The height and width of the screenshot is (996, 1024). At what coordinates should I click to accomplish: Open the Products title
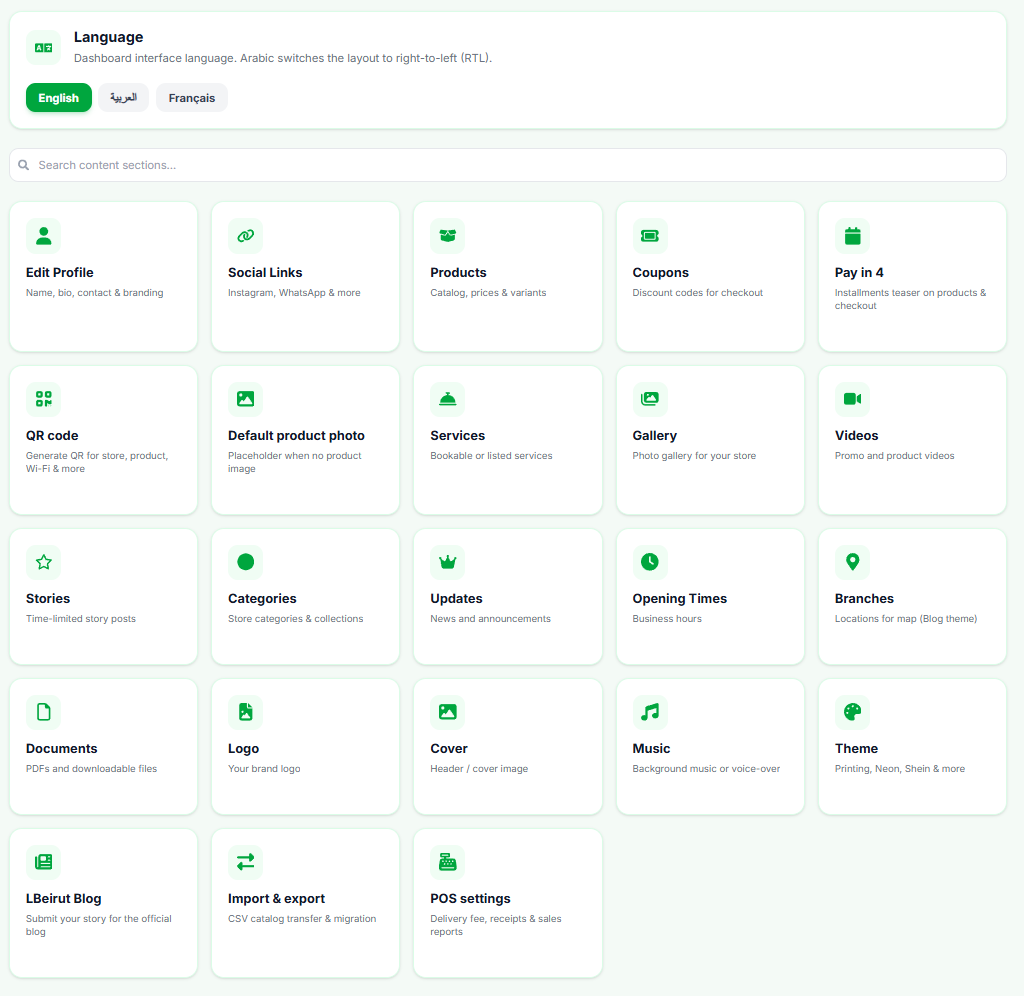point(458,272)
